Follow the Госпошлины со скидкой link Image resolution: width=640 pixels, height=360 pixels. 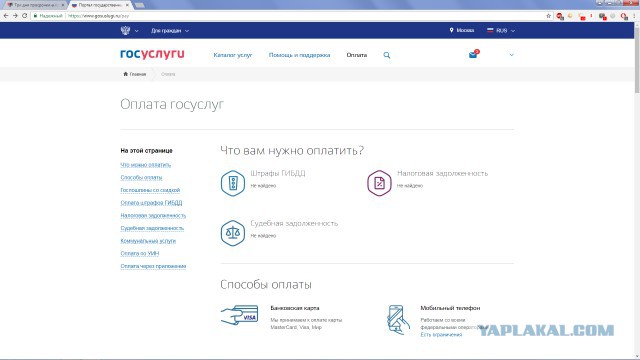pos(150,190)
